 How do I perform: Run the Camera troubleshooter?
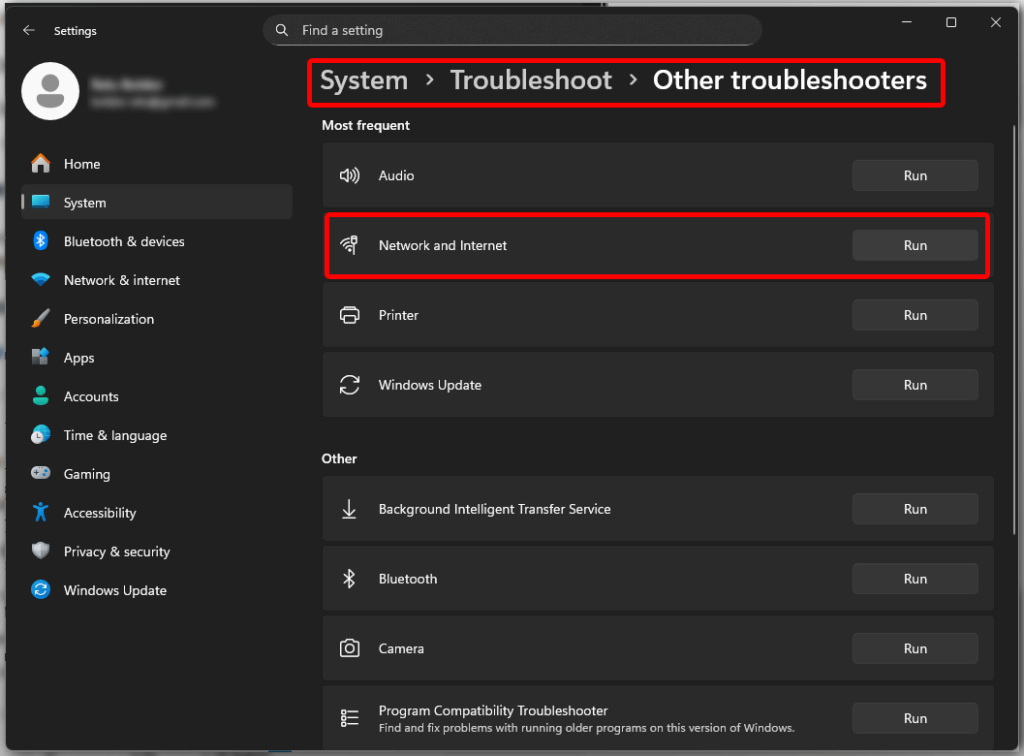click(x=915, y=649)
